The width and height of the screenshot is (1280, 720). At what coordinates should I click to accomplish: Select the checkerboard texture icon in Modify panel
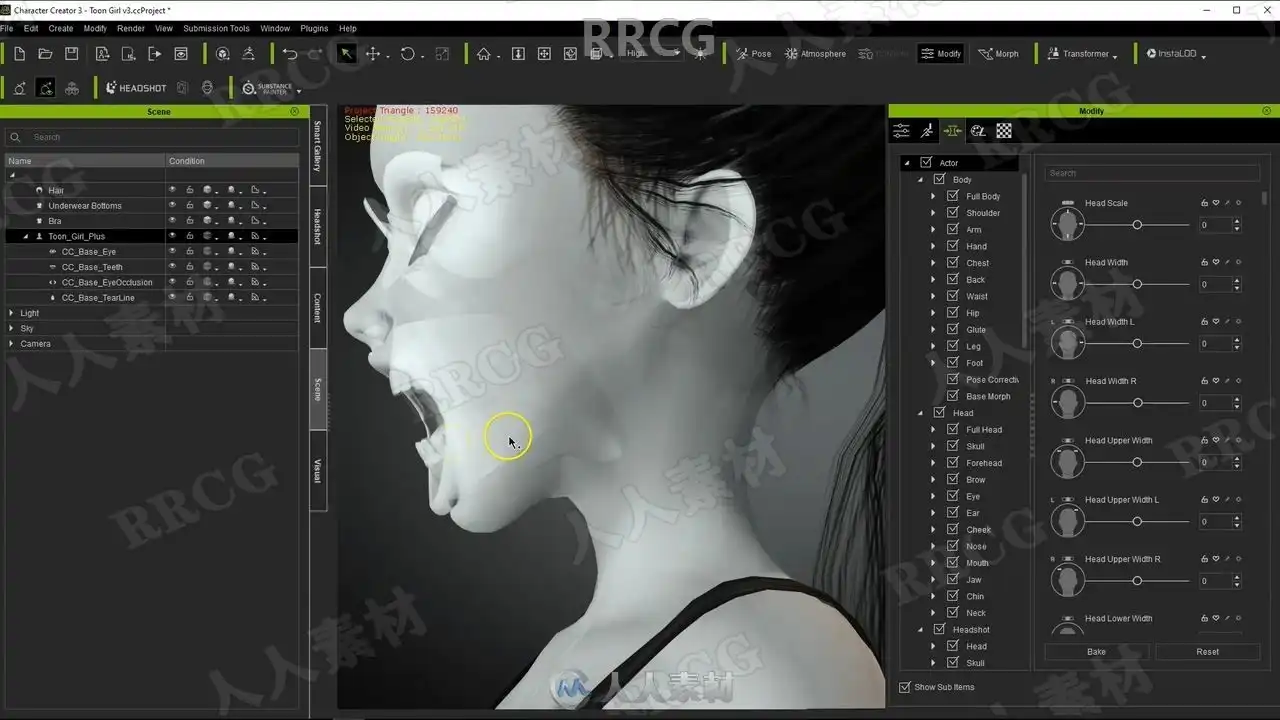[1004, 131]
